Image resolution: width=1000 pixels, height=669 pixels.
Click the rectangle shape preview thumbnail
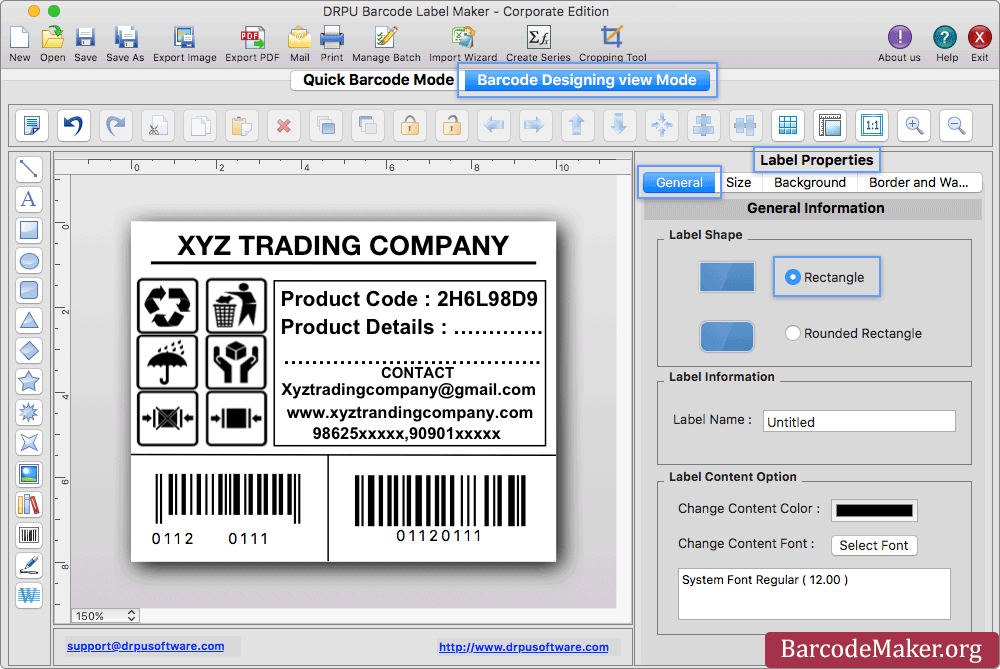click(726, 277)
